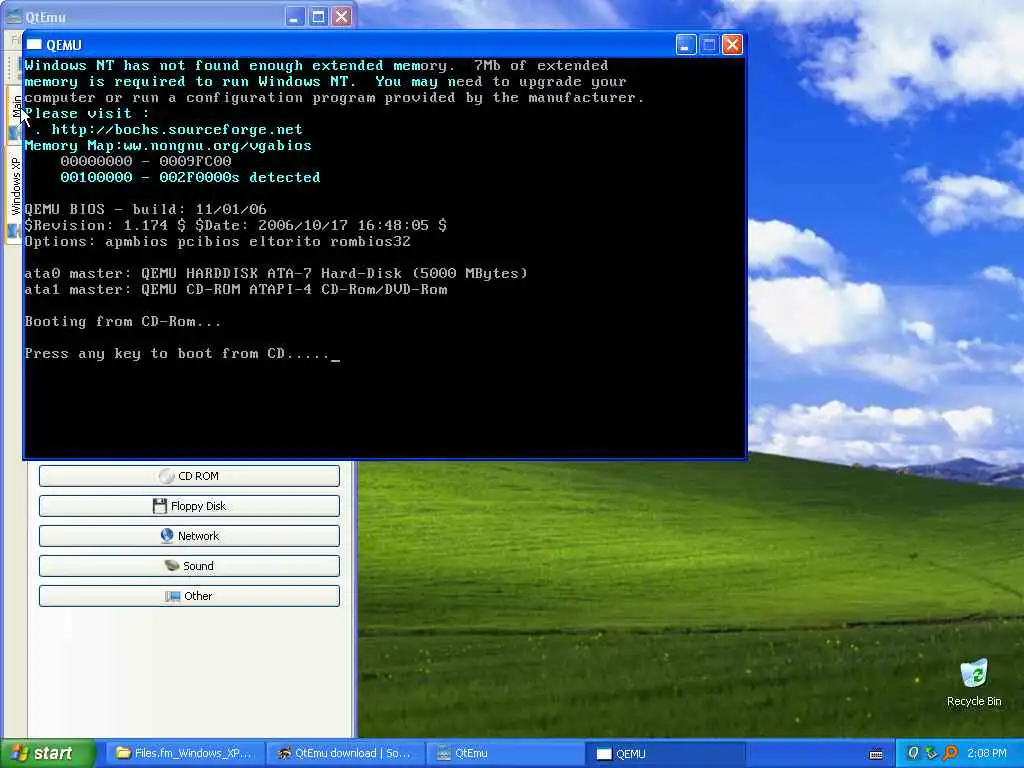This screenshot has width=1024, height=768.
Task: Click the speaker icon on Sound button
Action: coord(172,566)
